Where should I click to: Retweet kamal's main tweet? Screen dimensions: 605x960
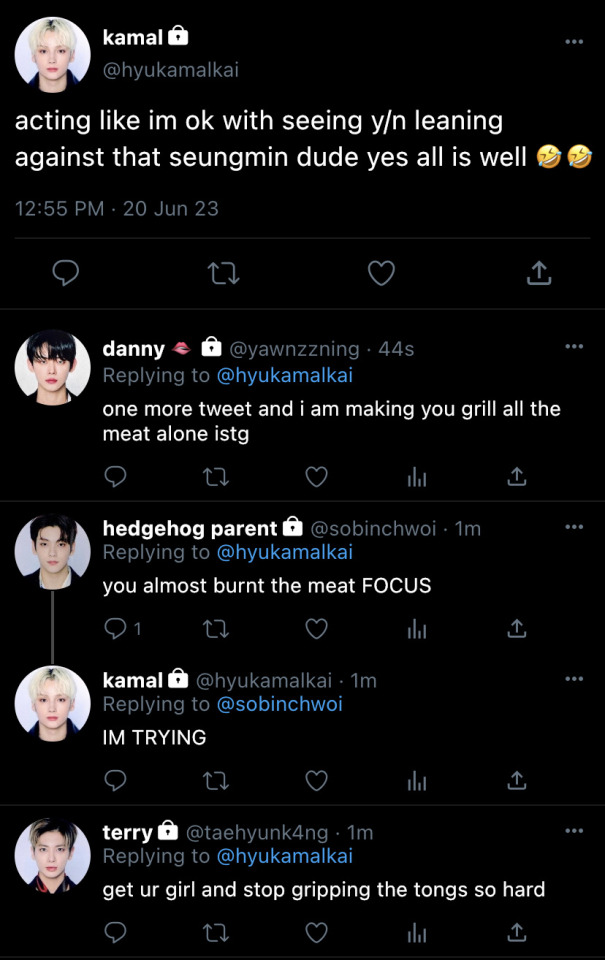click(223, 274)
